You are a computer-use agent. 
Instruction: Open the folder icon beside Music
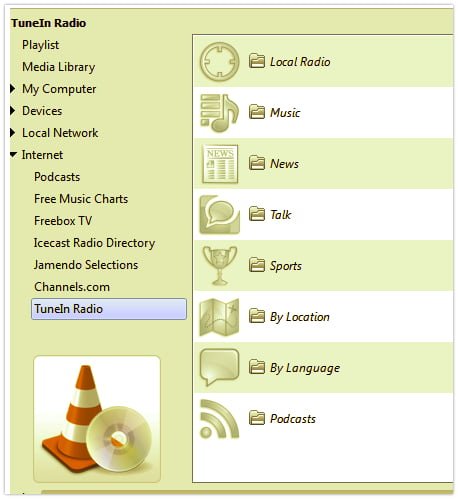(257, 112)
